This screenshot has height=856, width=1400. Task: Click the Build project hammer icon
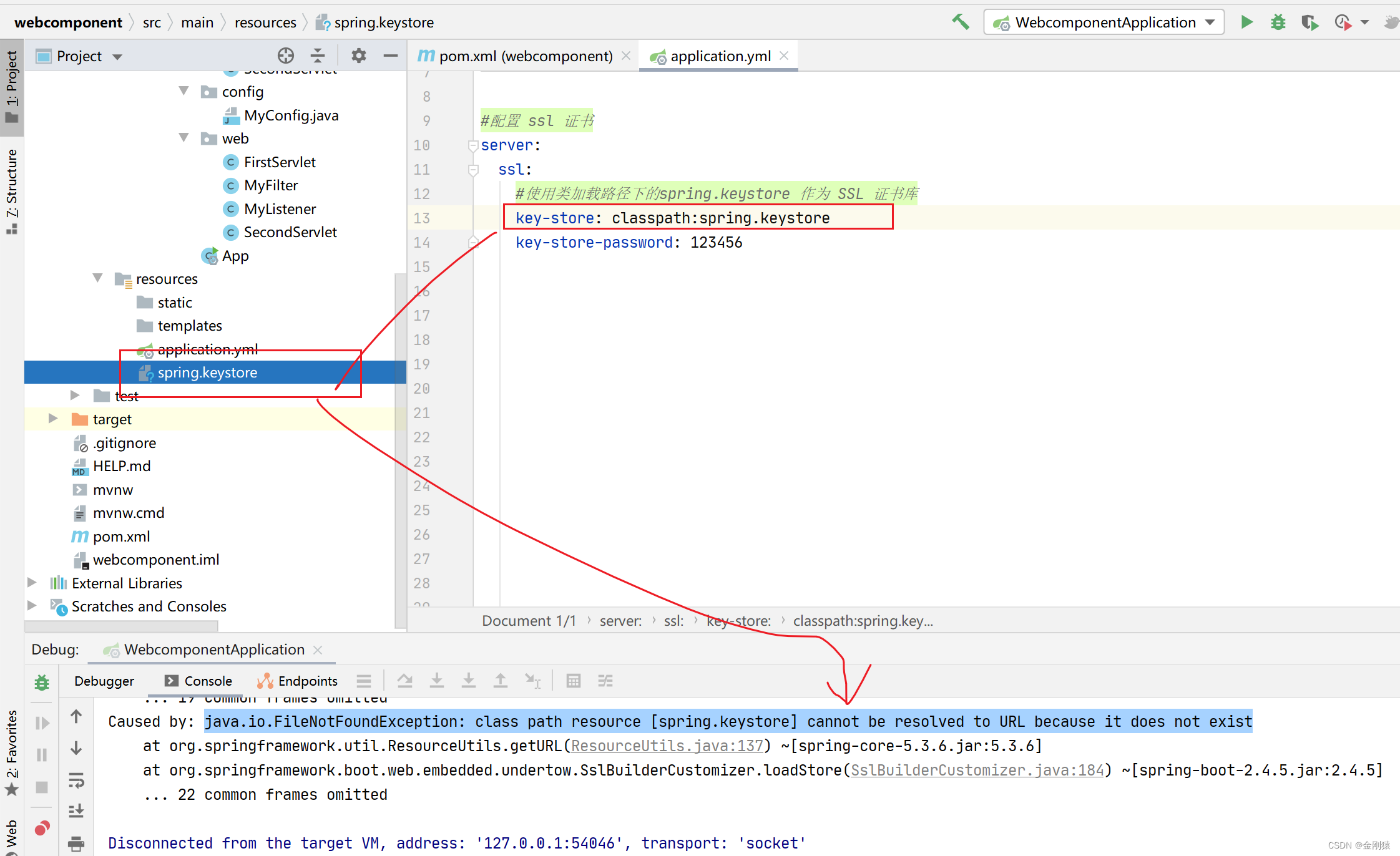click(x=960, y=22)
